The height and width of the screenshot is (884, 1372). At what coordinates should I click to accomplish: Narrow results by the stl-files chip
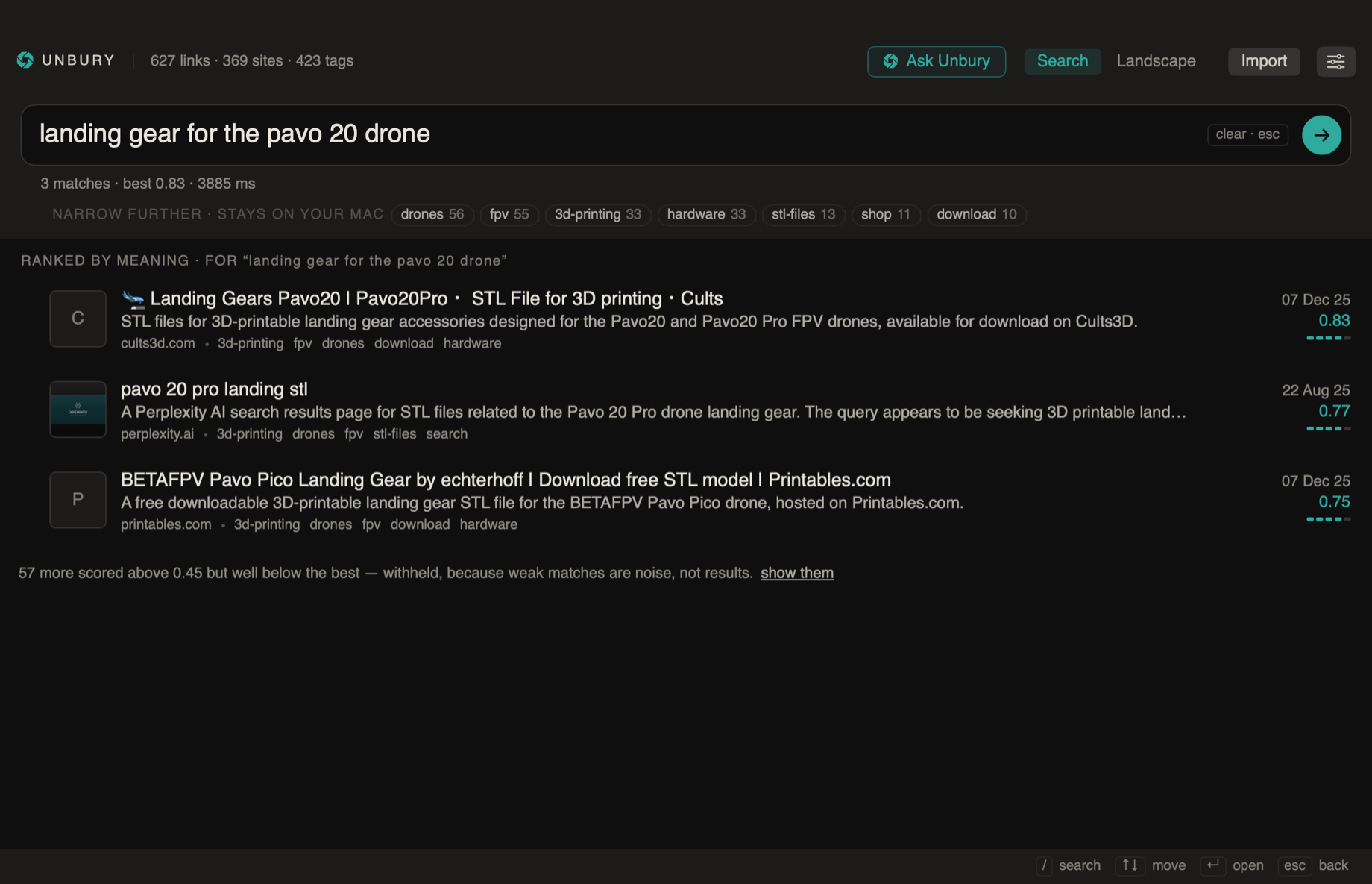[803, 215]
